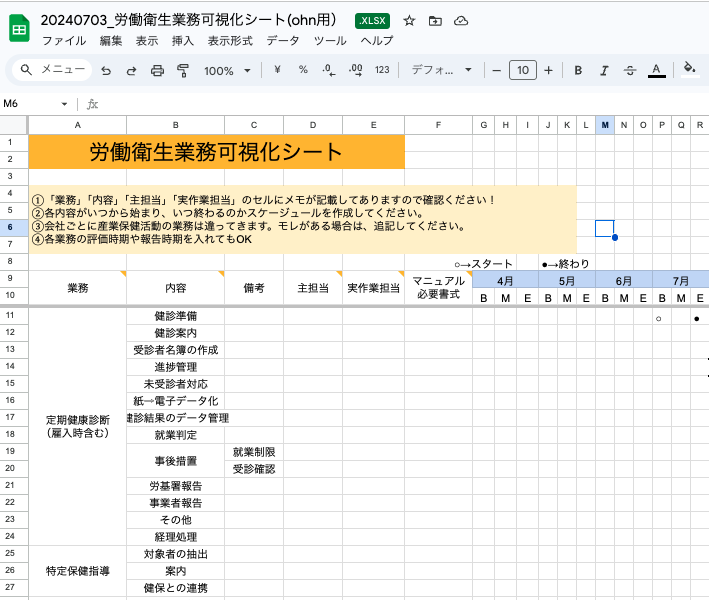Open the 編集 menu

click(111, 41)
